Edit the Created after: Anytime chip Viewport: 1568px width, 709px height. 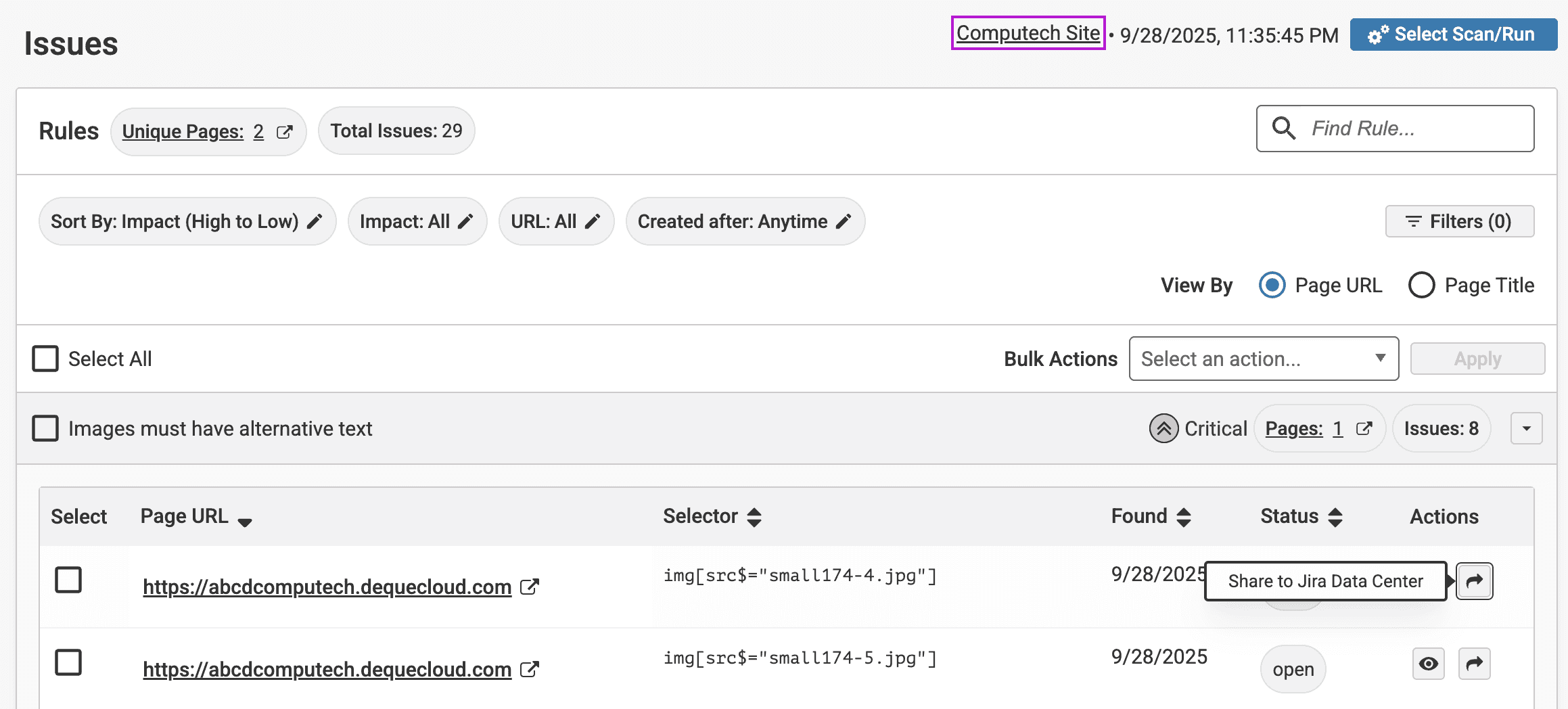pos(744,222)
